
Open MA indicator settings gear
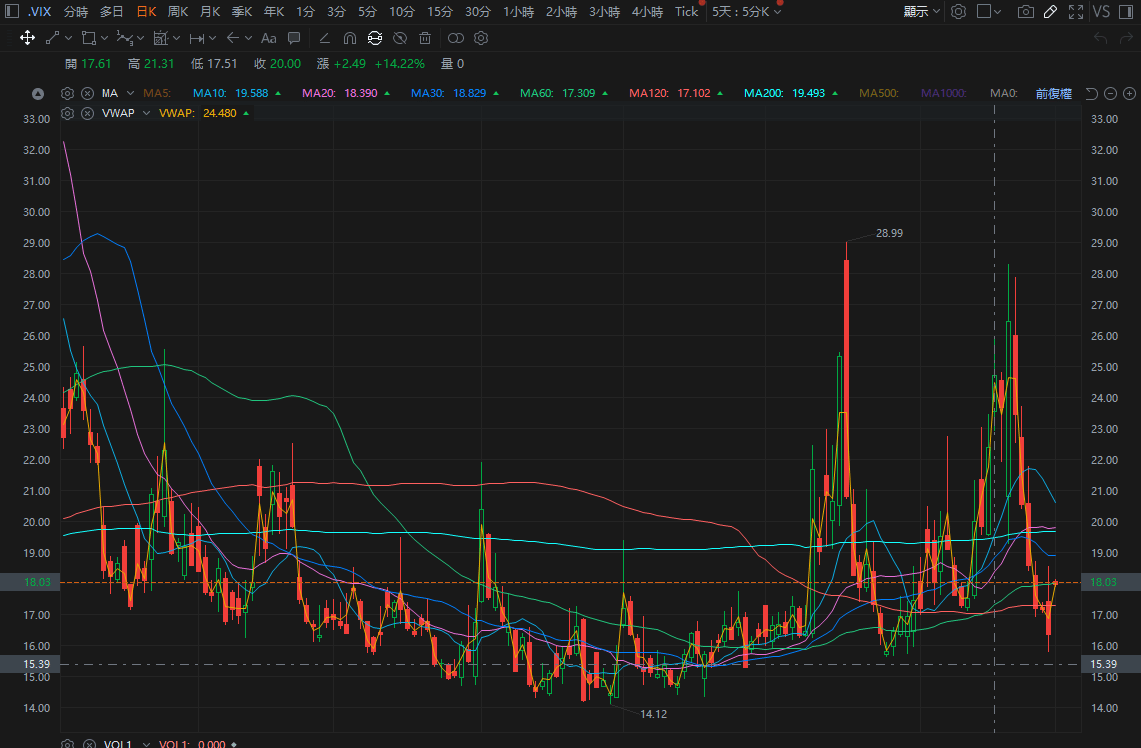point(68,93)
